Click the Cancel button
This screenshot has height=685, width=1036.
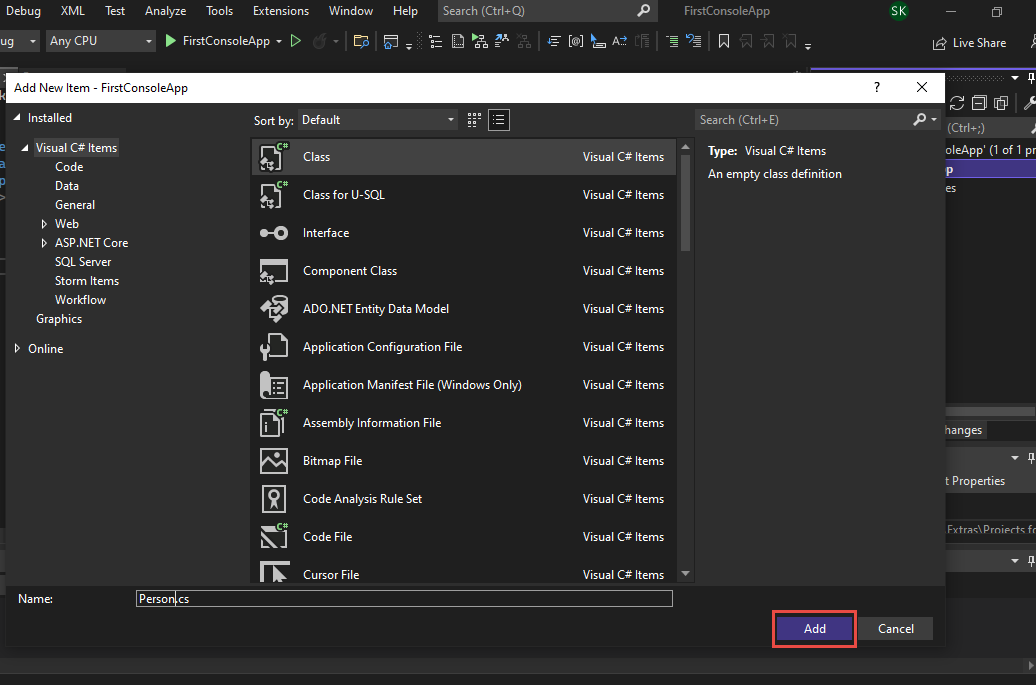[895, 628]
